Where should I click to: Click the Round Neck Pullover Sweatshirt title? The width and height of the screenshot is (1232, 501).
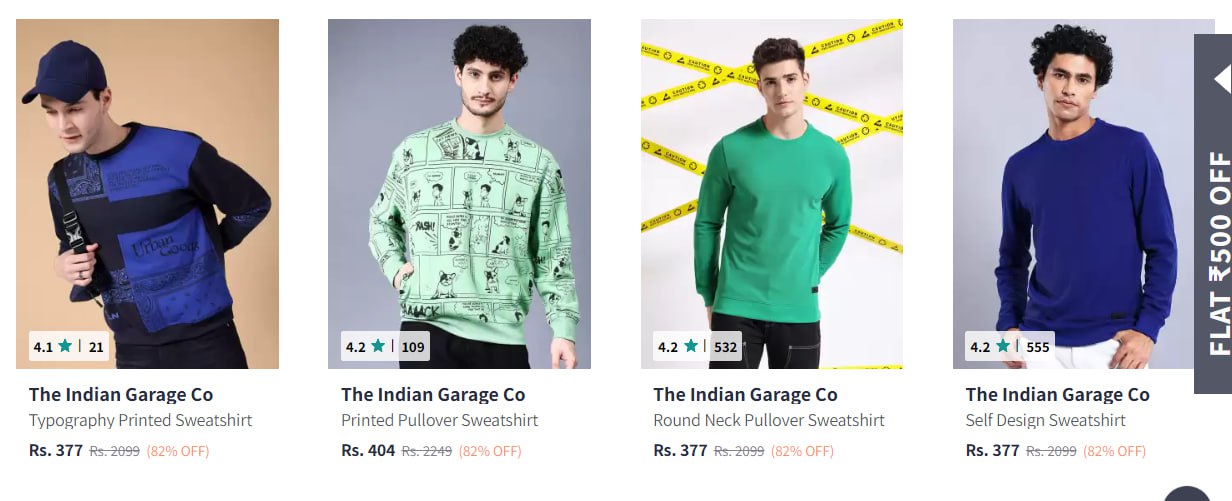tap(769, 420)
